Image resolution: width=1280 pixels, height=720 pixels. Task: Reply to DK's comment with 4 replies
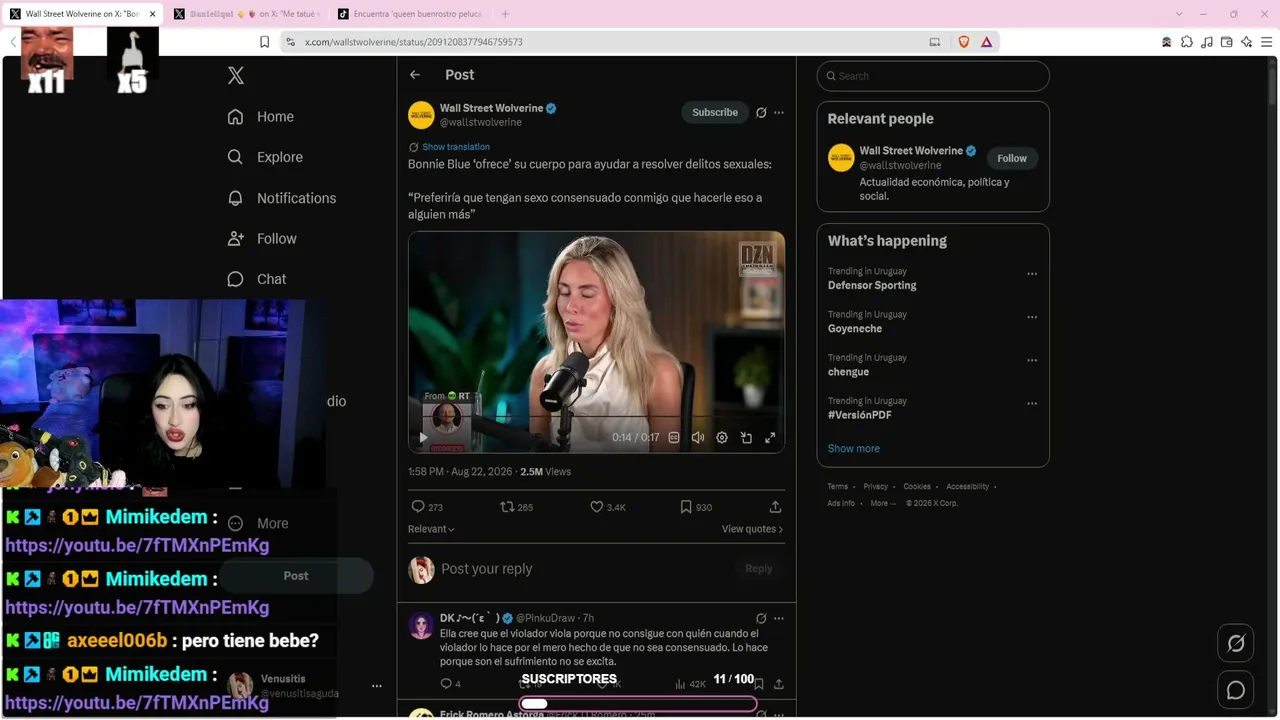pyautogui.click(x=450, y=684)
